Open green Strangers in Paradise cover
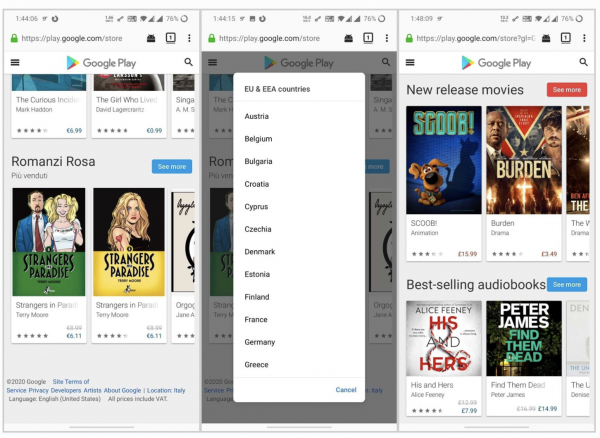 tap(49, 242)
